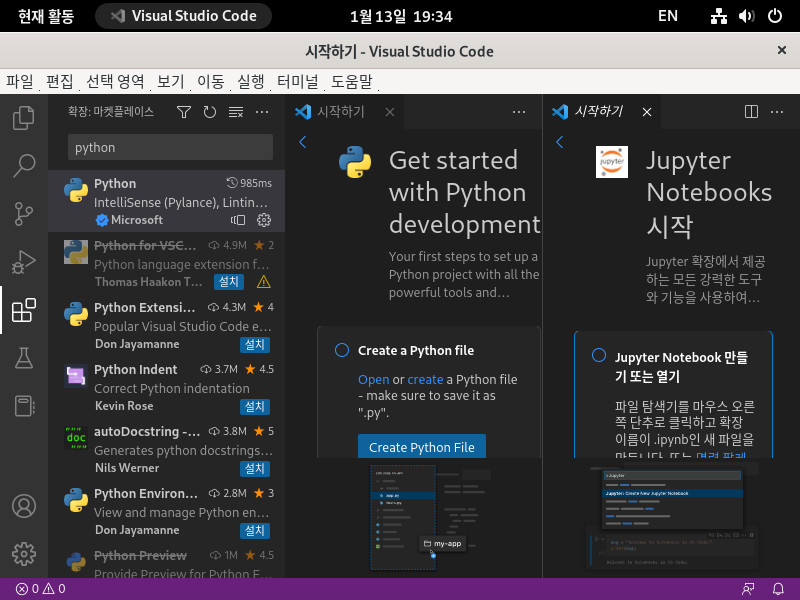Image resolution: width=800 pixels, height=600 pixels.
Task: Click the network icon in system tray
Action: [x=719, y=16]
